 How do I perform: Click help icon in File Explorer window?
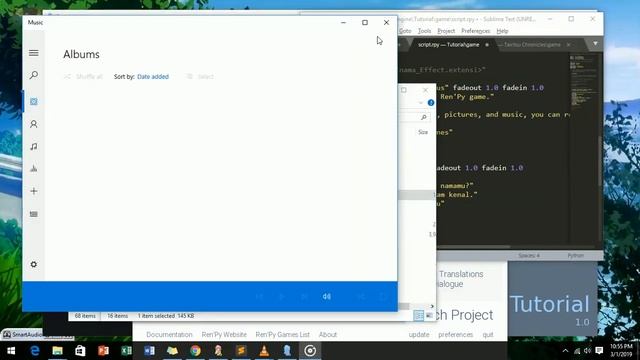tap(431, 103)
